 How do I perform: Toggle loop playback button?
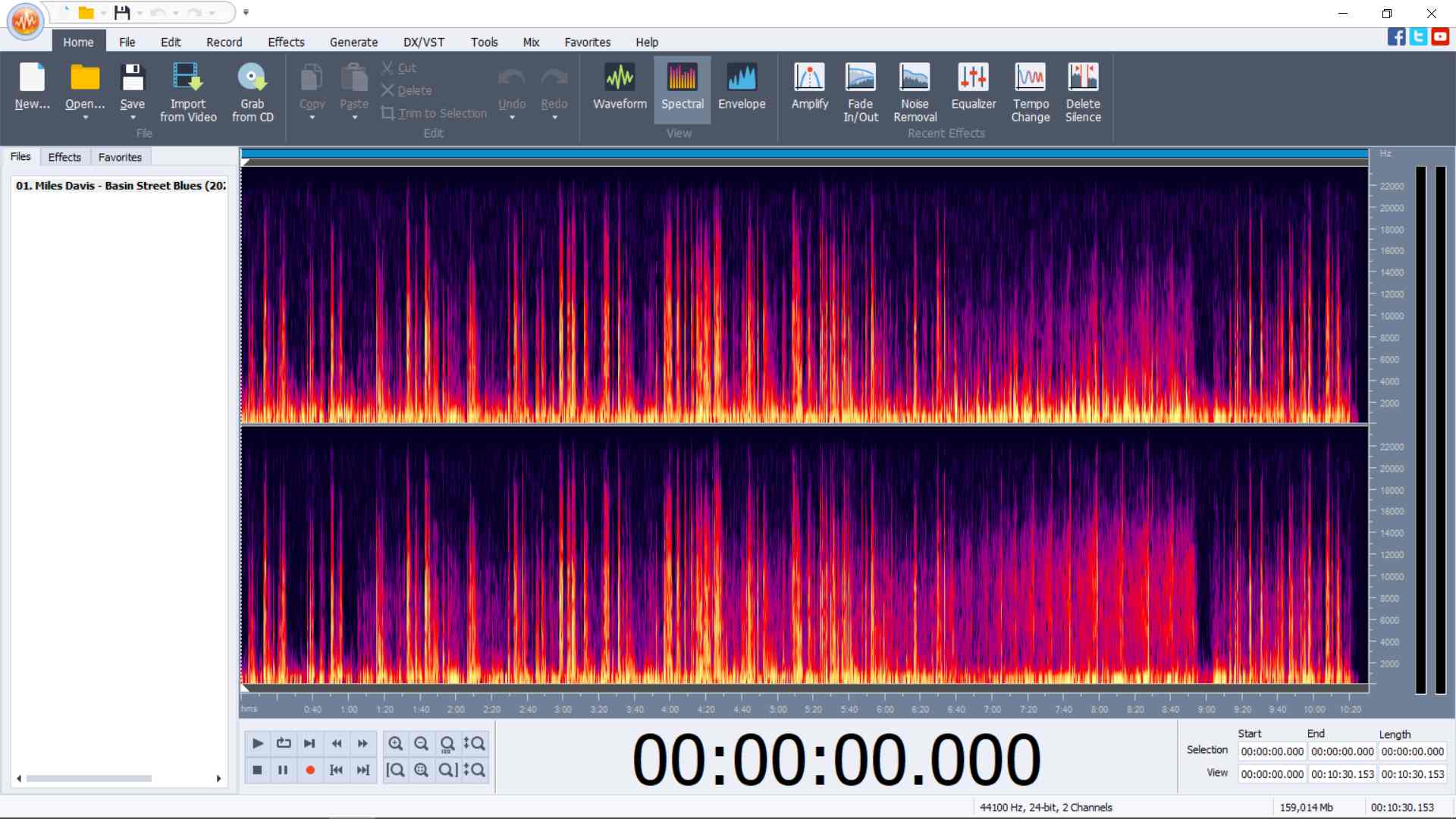point(284,743)
